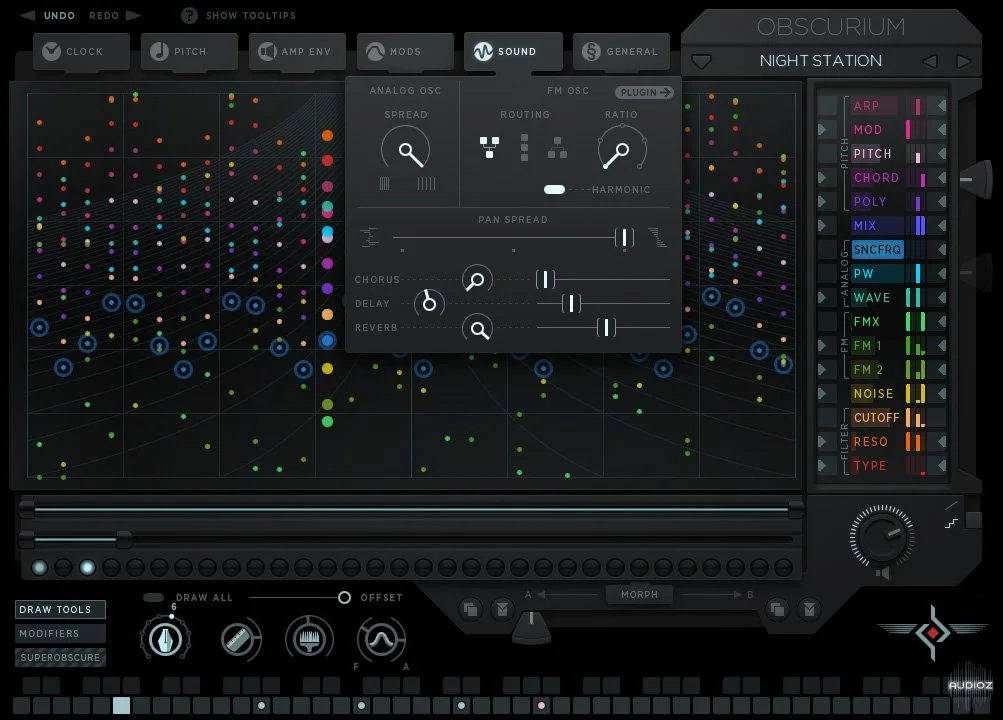
Task: Click the Morph button
Action: (639, 595)
